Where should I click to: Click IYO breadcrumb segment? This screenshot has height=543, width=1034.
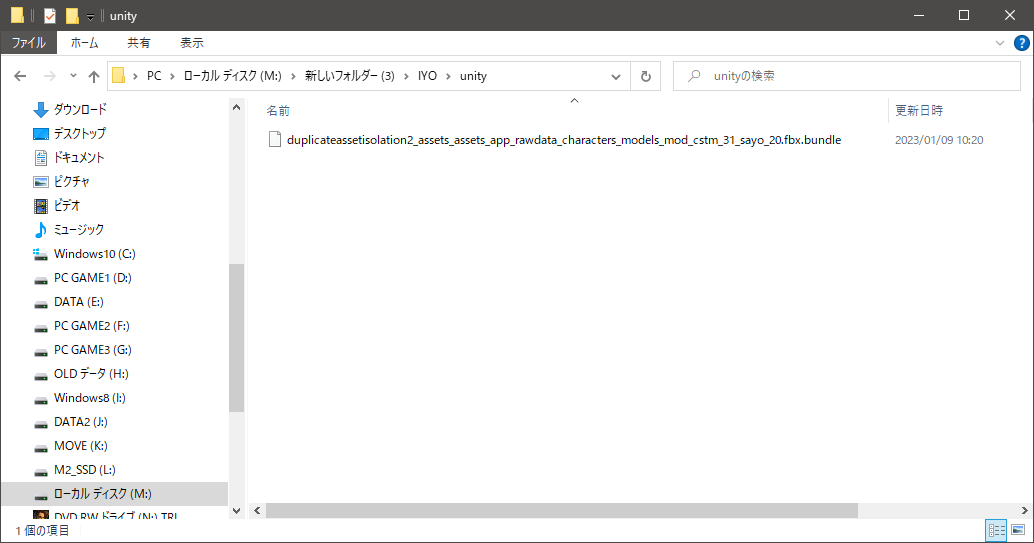pos(427,76)
